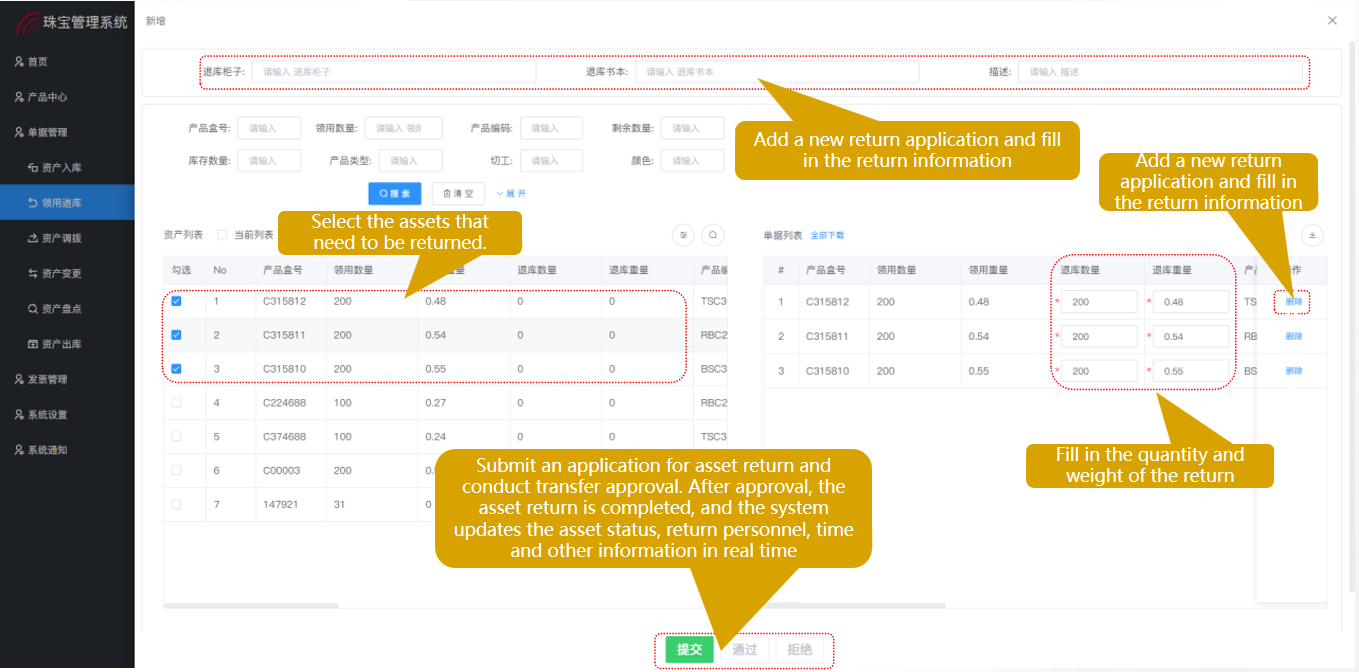
Task: Click the document list download icon
Action: 1313,235
